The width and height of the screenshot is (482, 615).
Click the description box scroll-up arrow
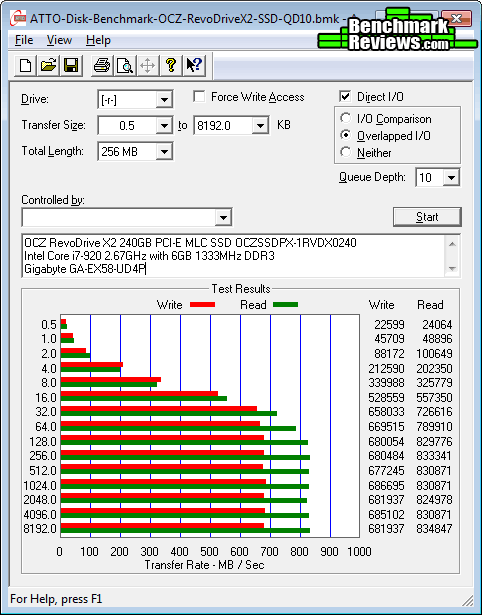pyautogui.click(x=452, y=244)
